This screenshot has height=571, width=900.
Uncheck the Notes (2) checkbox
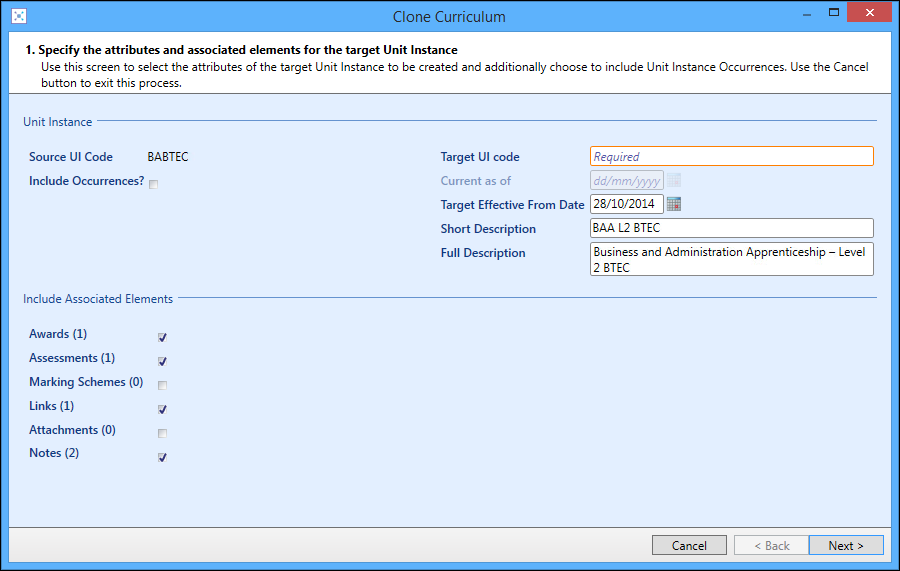click(162, 457)
